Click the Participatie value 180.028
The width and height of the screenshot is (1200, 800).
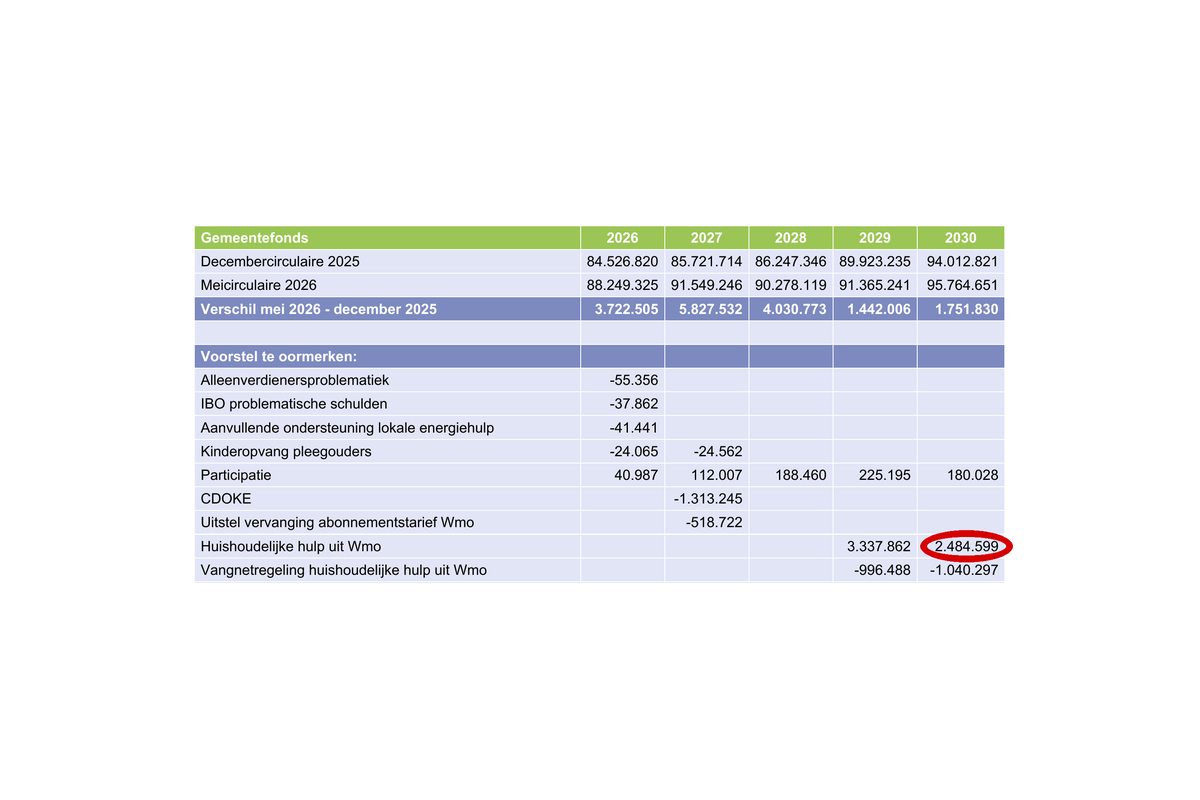click(x=972, y=475)
